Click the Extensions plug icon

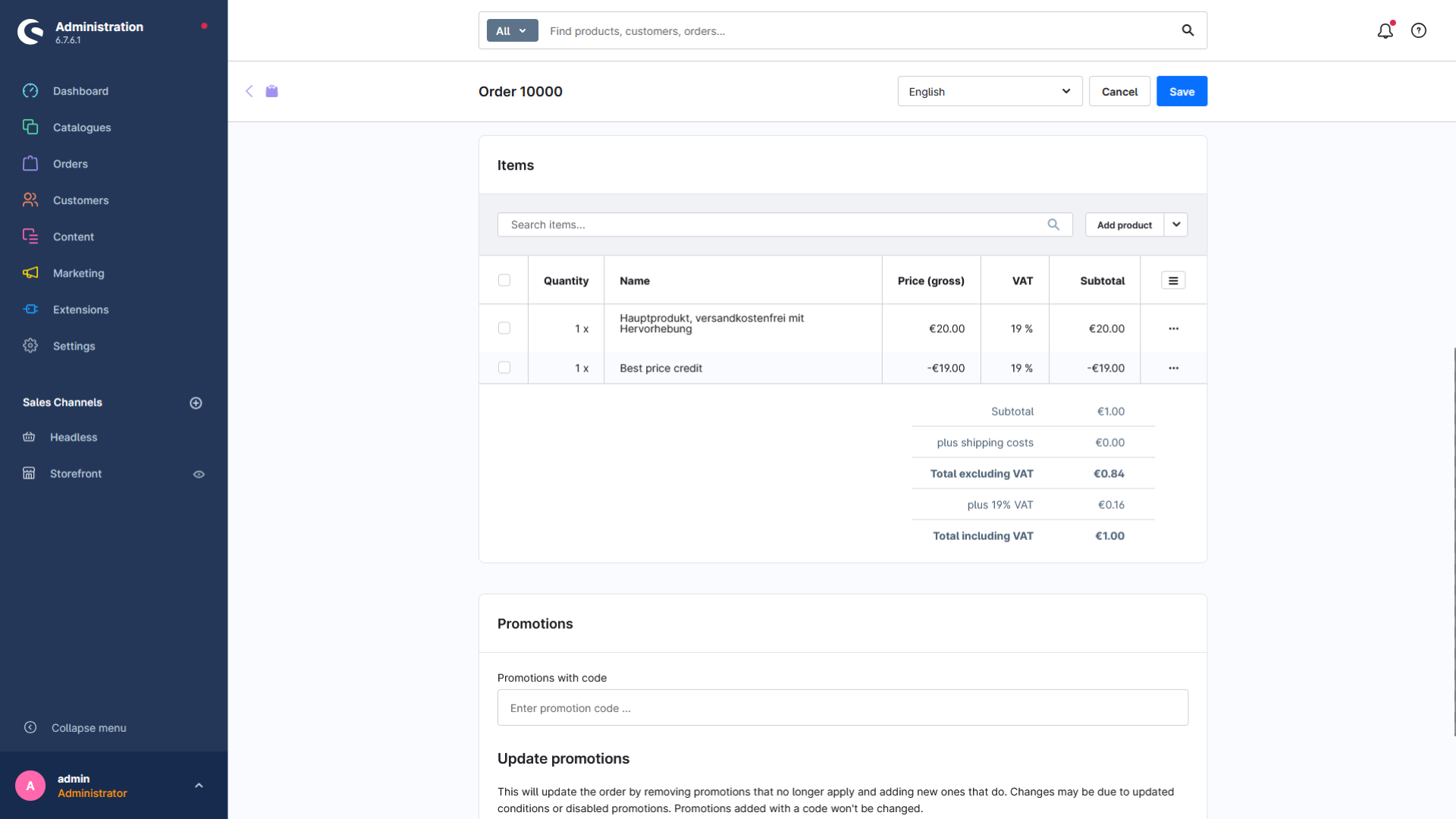pyautogui.click(x=30, y=309)
